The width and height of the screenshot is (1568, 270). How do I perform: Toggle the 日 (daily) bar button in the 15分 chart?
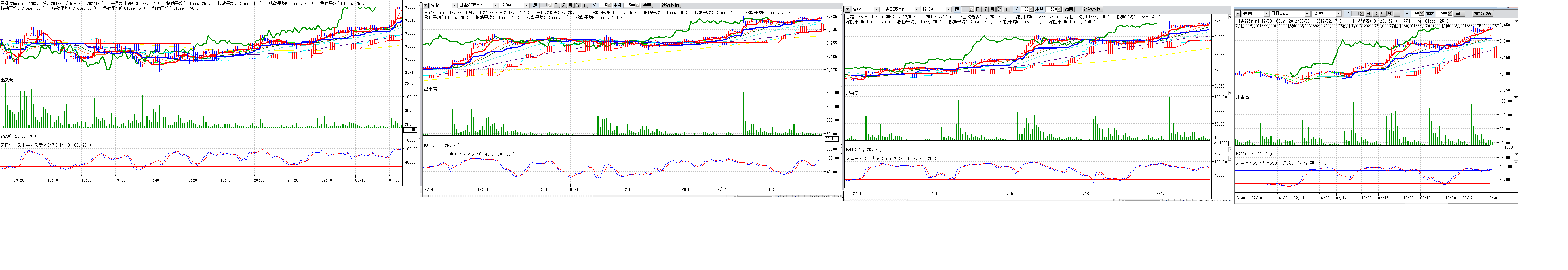click(556, 6)
